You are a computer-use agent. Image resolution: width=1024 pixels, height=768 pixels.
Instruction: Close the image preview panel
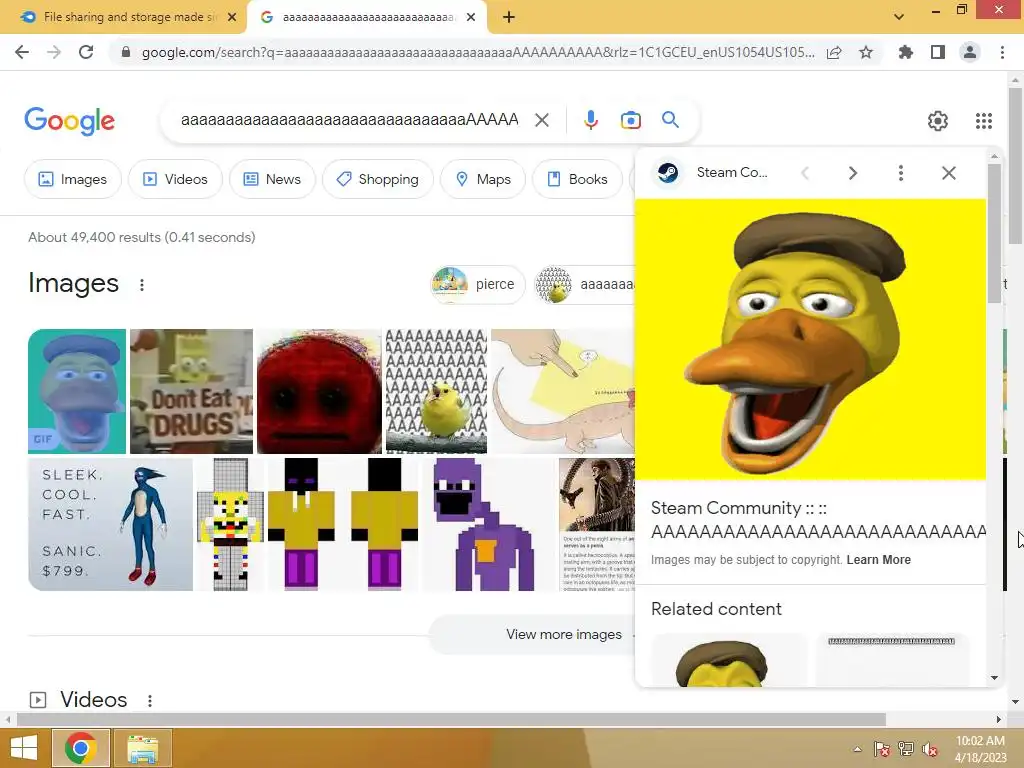pyautogui.click(x=949, y=172)
